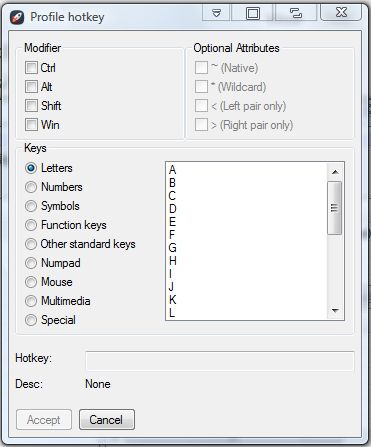Enable the Win modifier

coord(31,125)
